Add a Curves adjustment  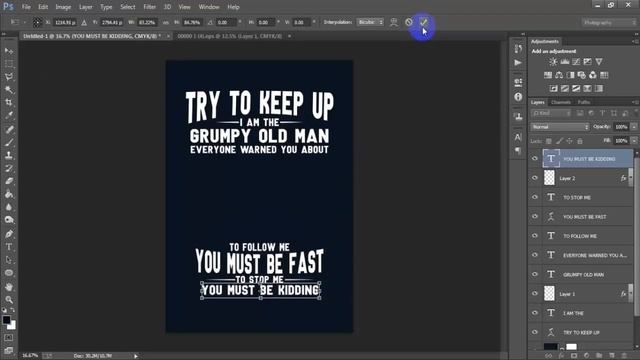point(576,62)
